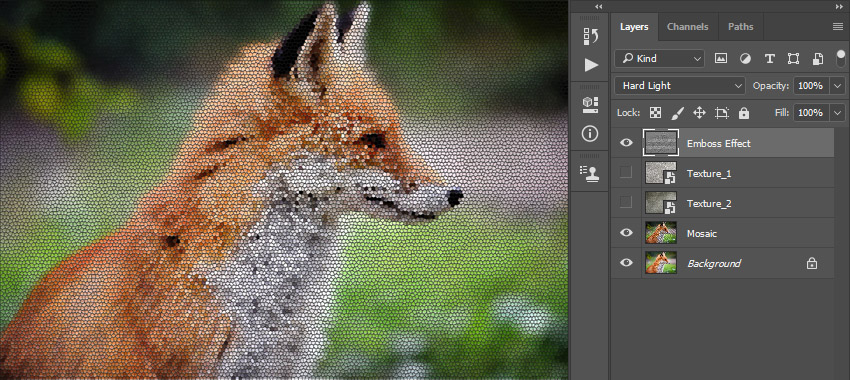Viewport: 850px width, 380px height.
Task: Open the Kind filter type dropdown
Action: click(x=659, y=59)
